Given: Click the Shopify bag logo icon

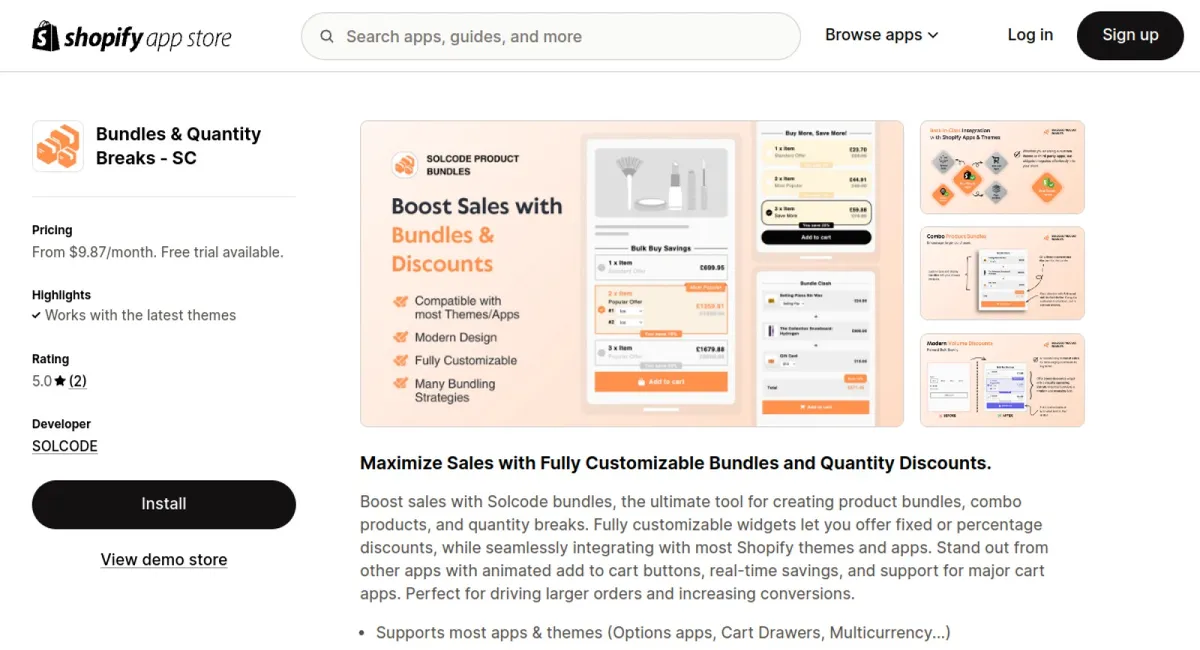Looking at the screenshot, I should click(x=46, y=36).
